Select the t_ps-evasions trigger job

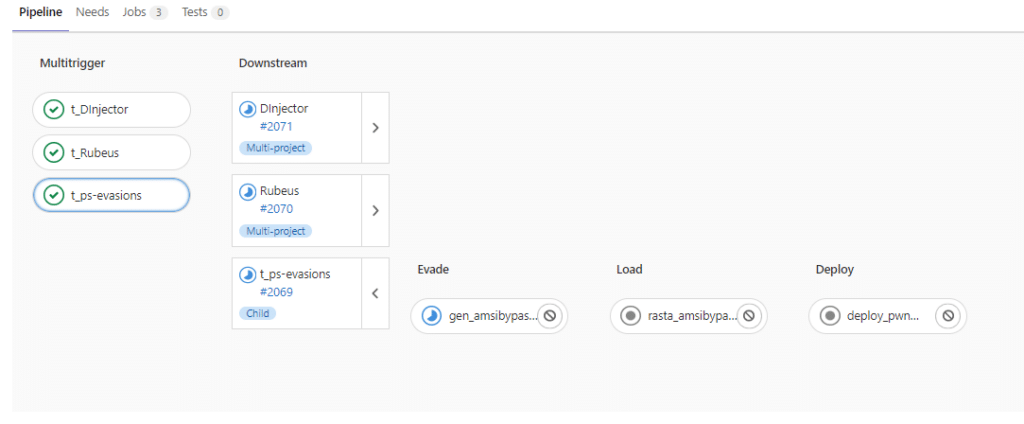[111, 195]
